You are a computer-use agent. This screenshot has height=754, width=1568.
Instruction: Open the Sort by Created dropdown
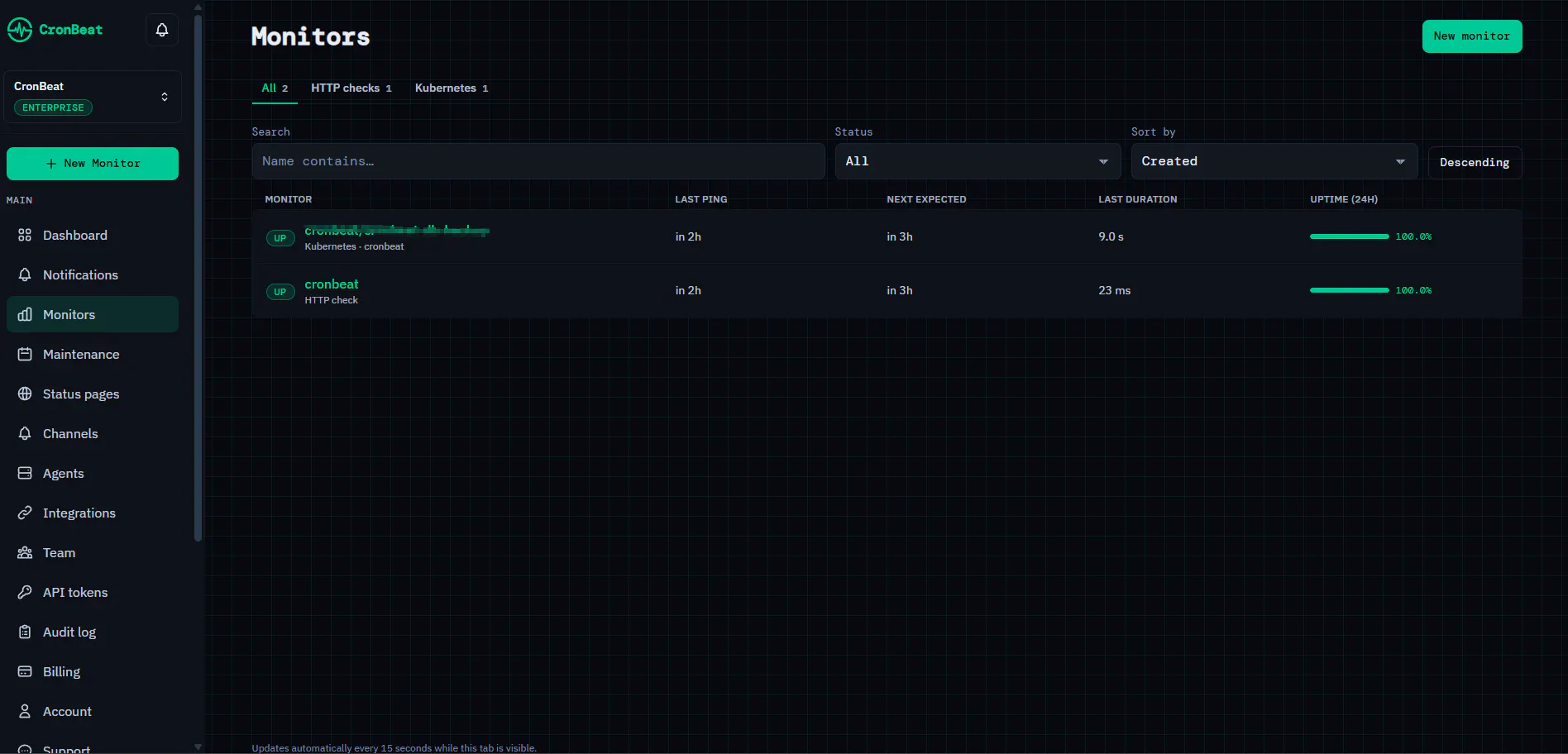(1274, 161)
